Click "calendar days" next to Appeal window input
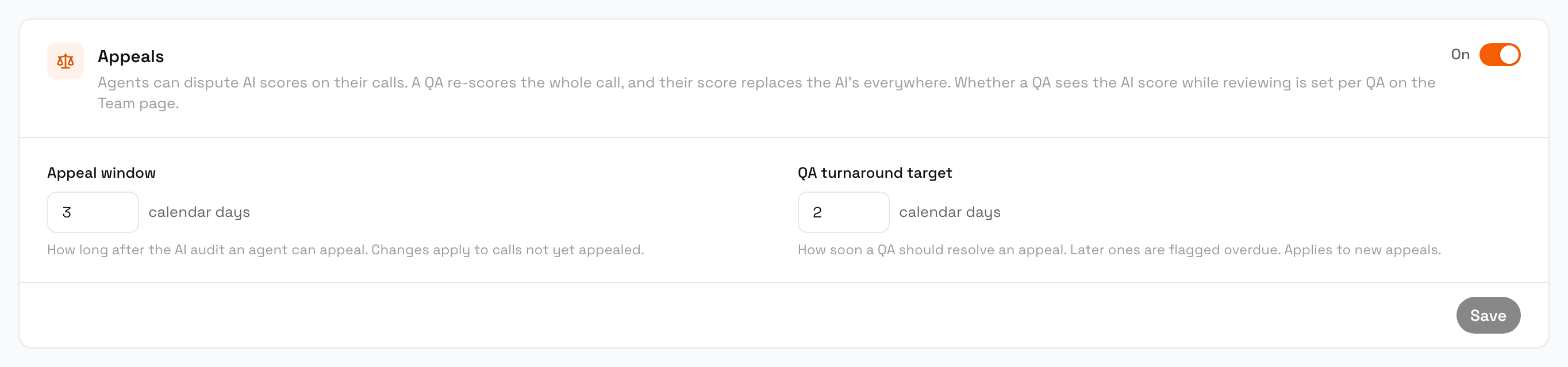 click(x=199, y=212)
